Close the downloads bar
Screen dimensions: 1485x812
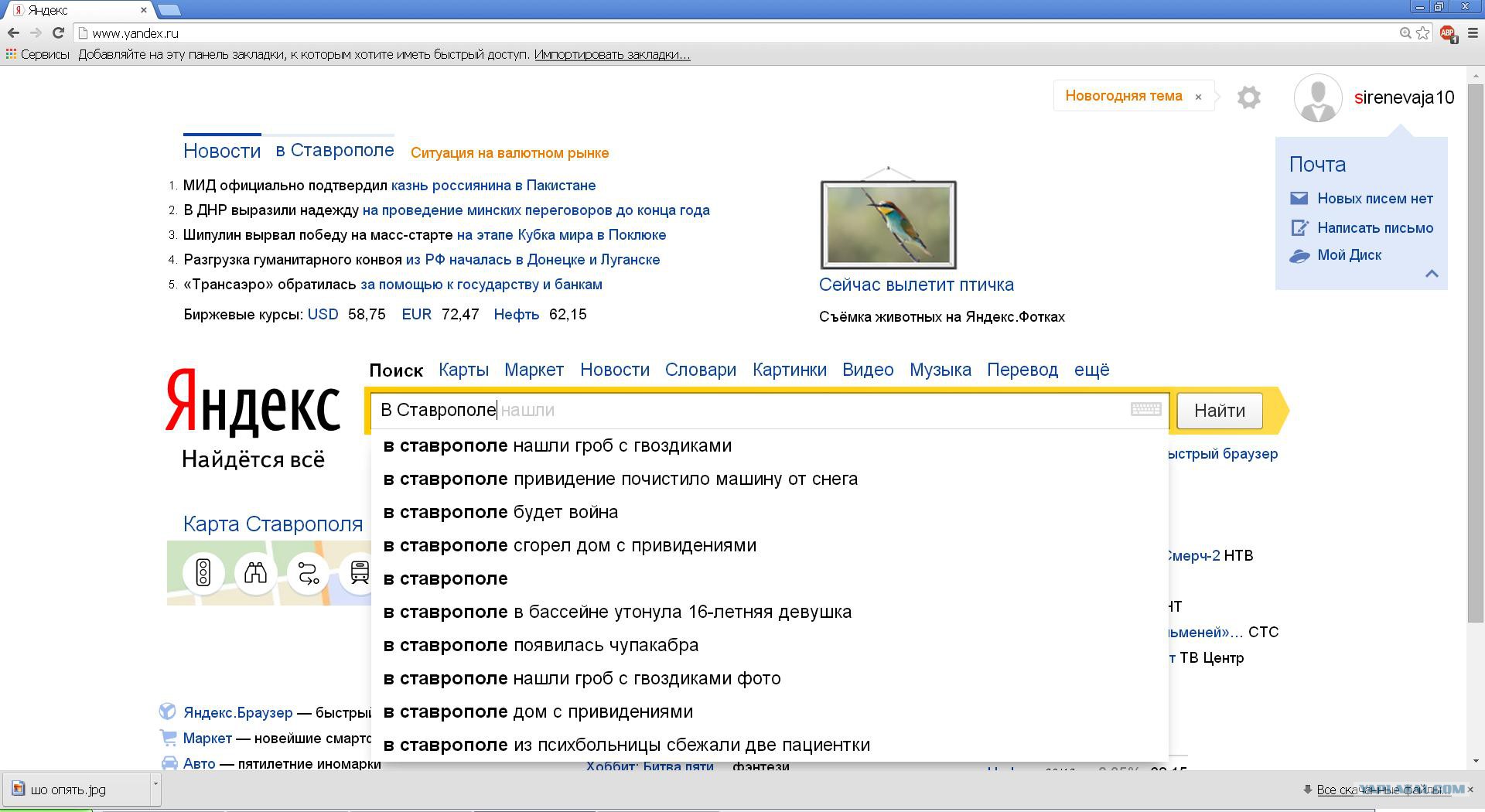coord(1470,789)
